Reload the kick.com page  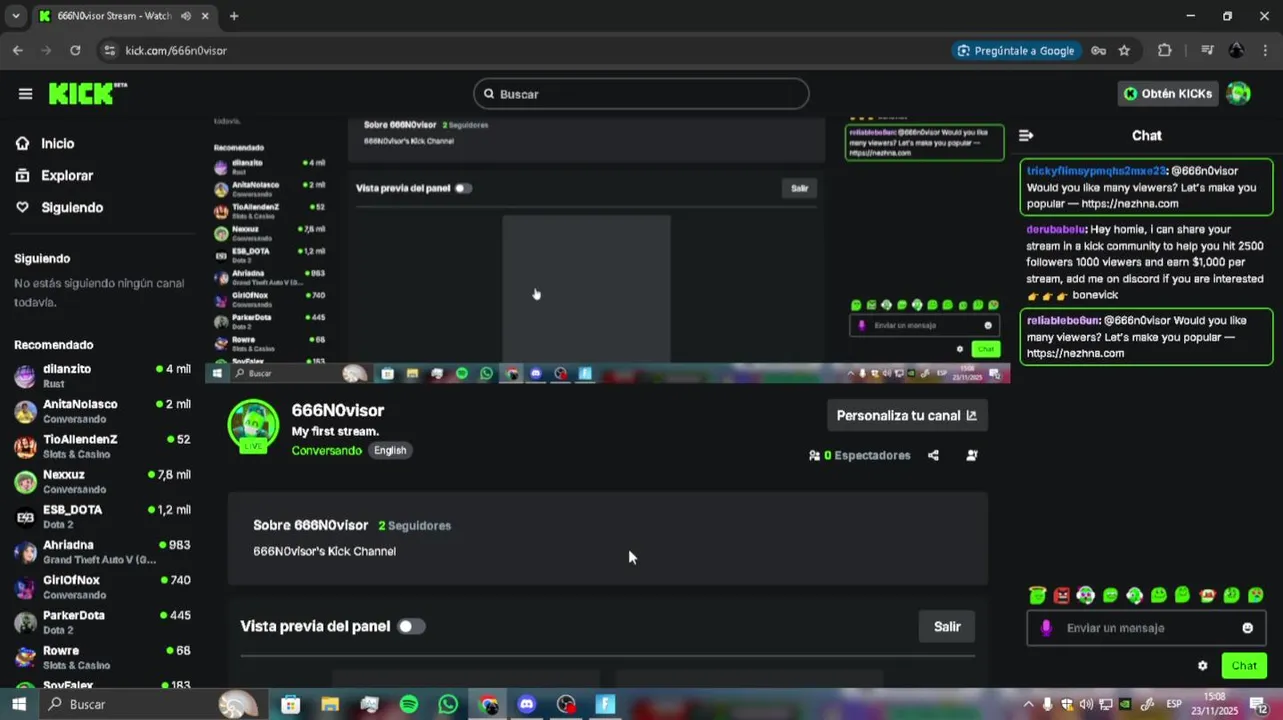[75, 50]
